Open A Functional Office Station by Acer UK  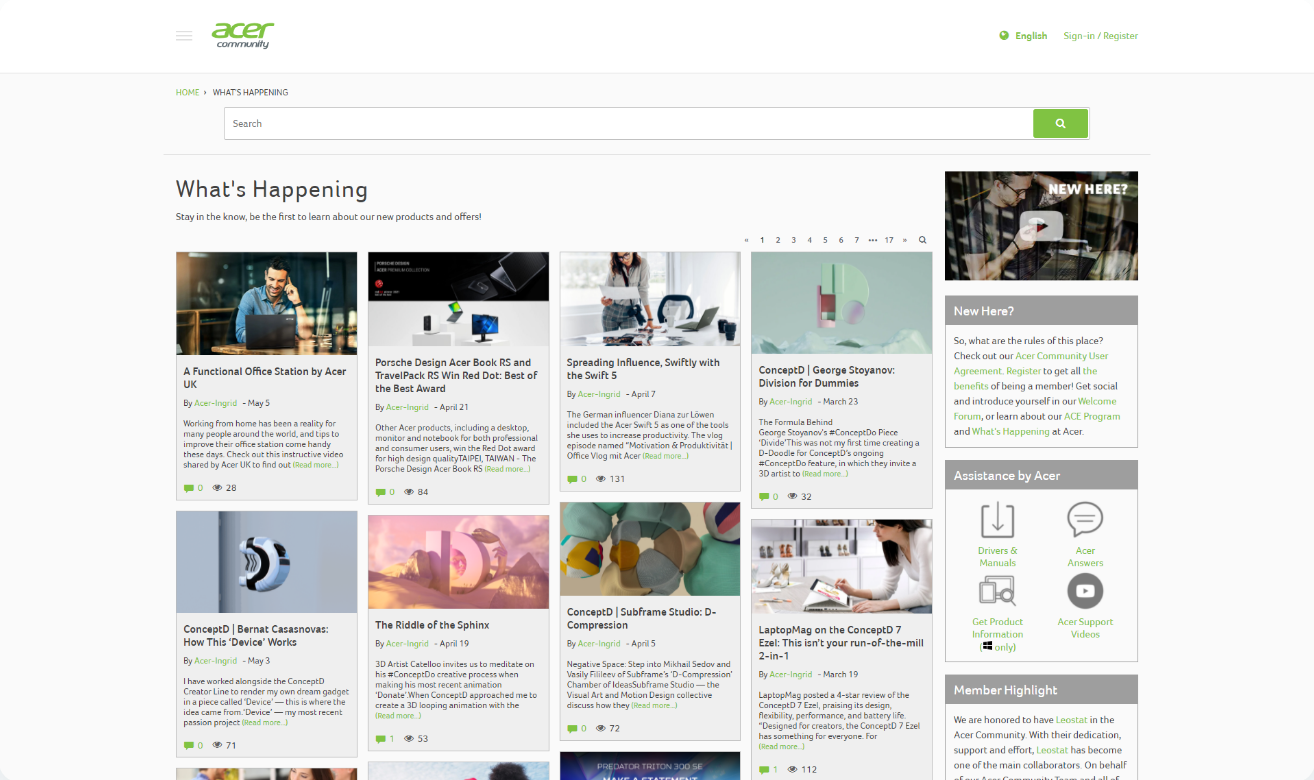click(265, 378)
